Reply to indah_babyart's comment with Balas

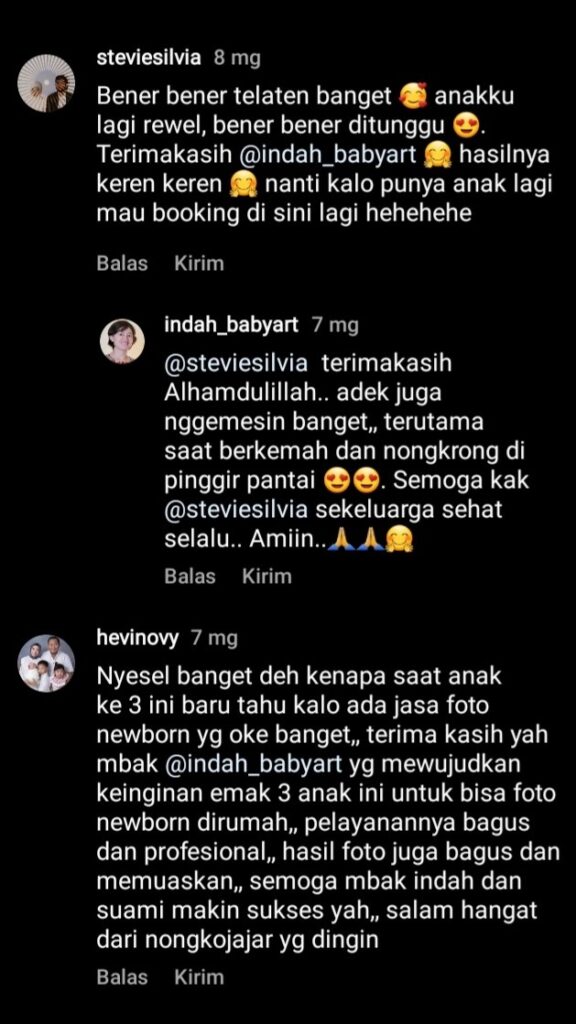tap(189, 576)
